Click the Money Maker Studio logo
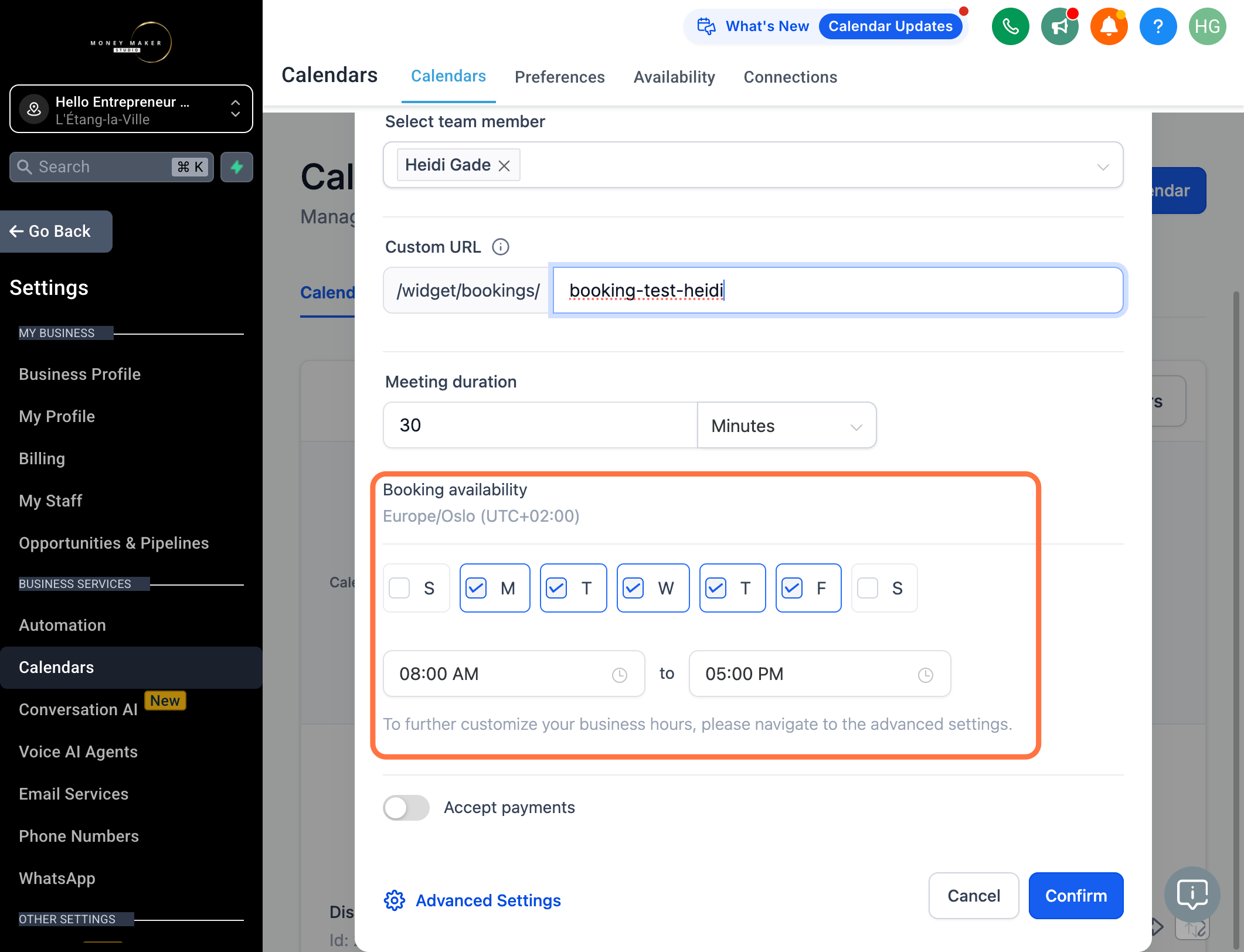This screenshot has height=952, width=1244. coord(131,42)
